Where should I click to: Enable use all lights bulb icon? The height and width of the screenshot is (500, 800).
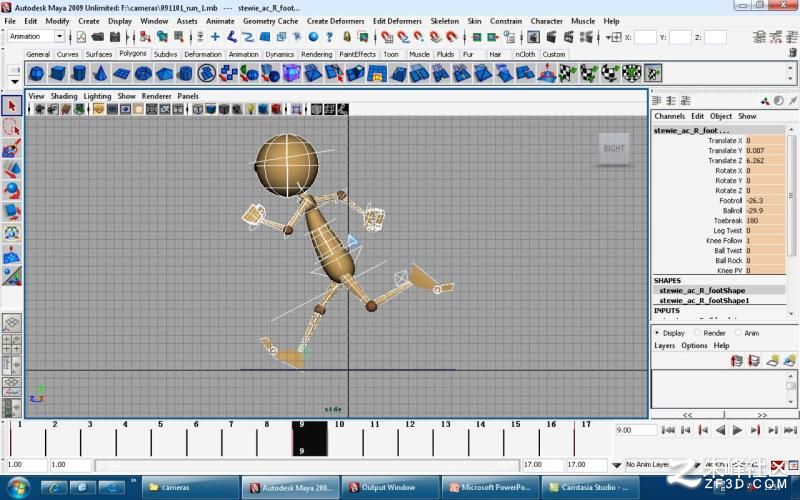[x=251, y=109]
